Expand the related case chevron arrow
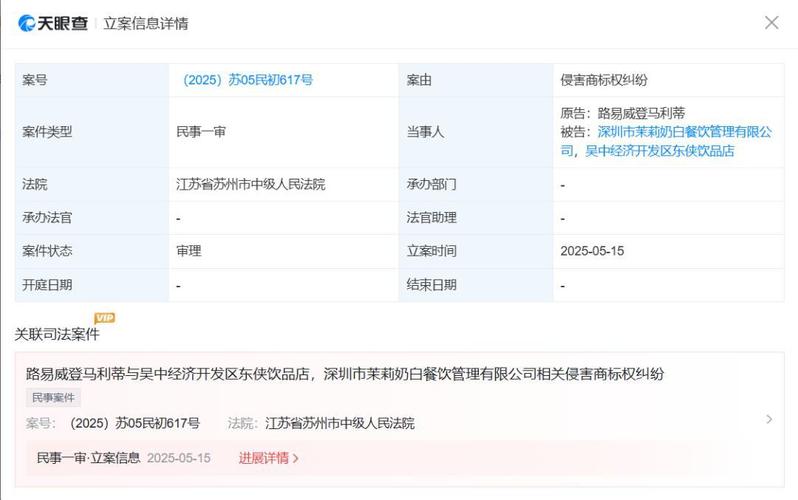 click(769, 419)
